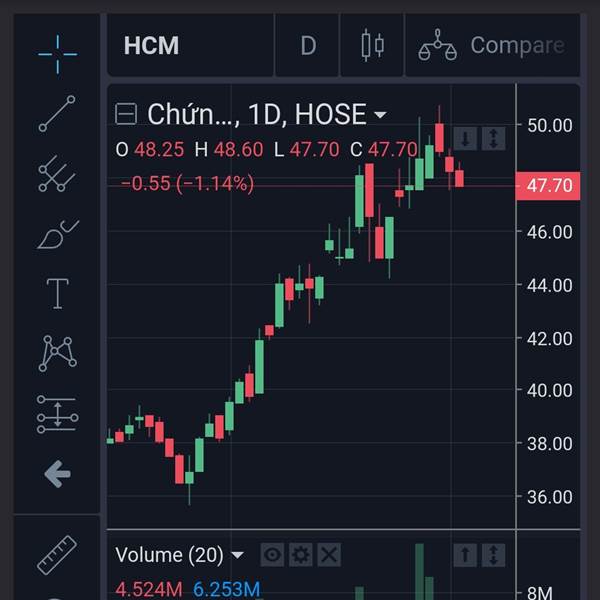Screen dimensions: 600x600
Task: Click the open price 48.25 value
Action: (159, 149)
